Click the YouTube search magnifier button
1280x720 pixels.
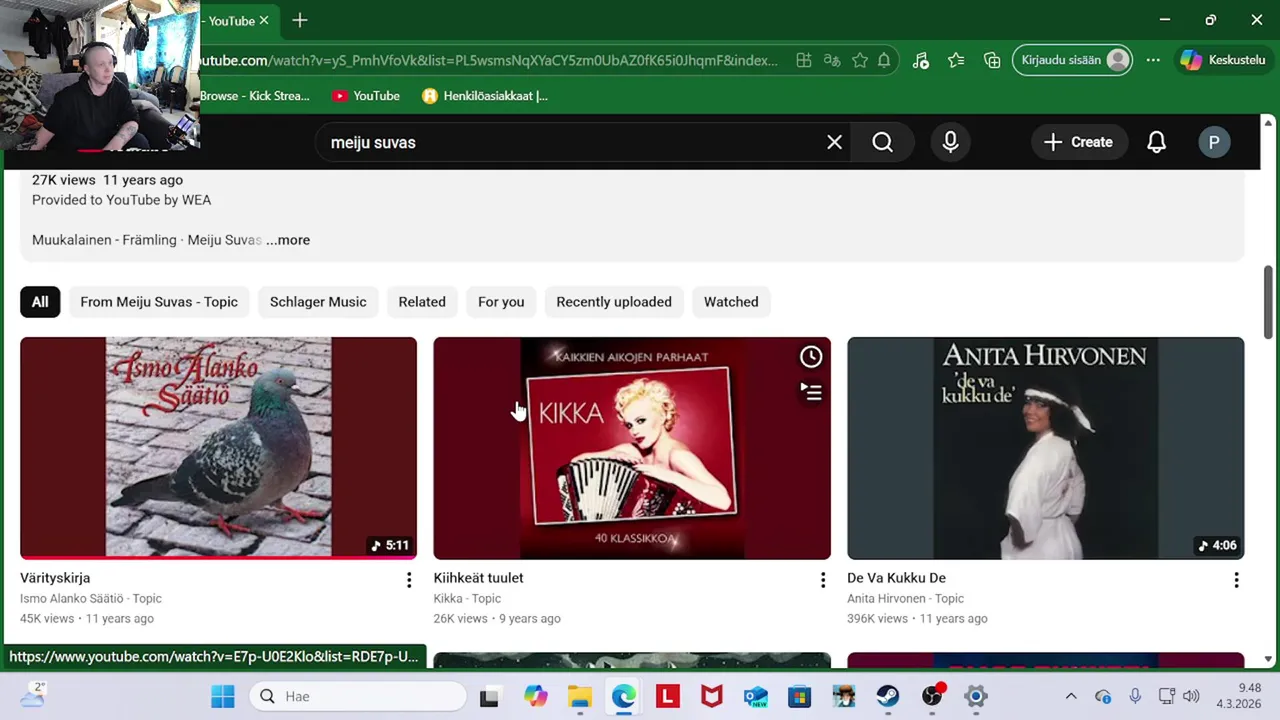tap(882, 142)
